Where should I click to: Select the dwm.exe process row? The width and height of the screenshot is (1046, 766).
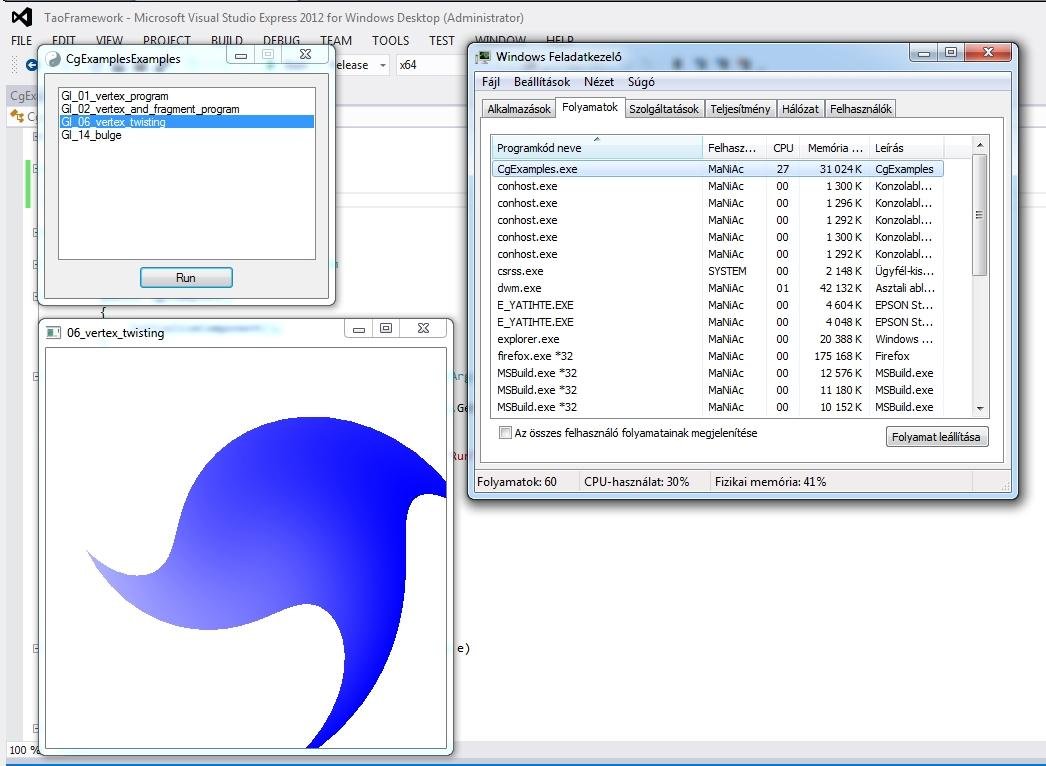click(718, 288)
